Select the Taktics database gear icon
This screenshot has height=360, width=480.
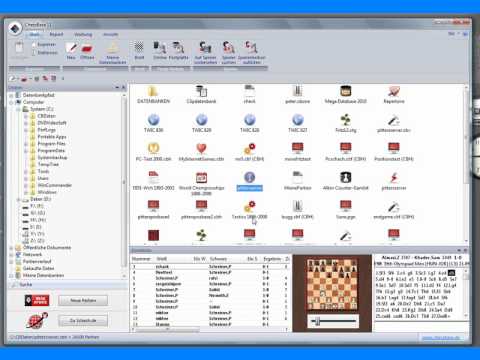pos(249,206)
